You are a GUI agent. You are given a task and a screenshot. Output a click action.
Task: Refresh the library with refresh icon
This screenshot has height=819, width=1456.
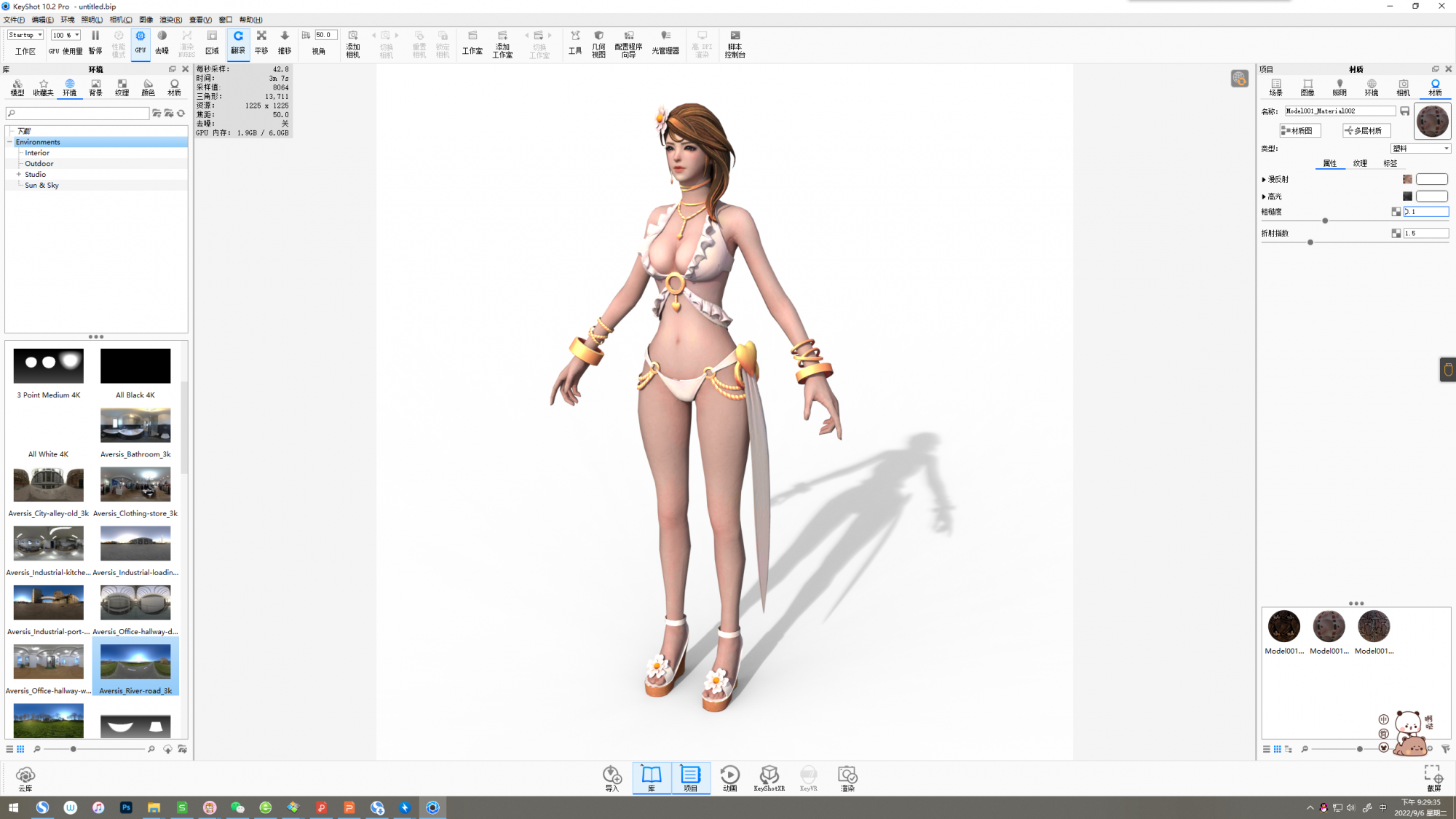[x=181, y=113]
